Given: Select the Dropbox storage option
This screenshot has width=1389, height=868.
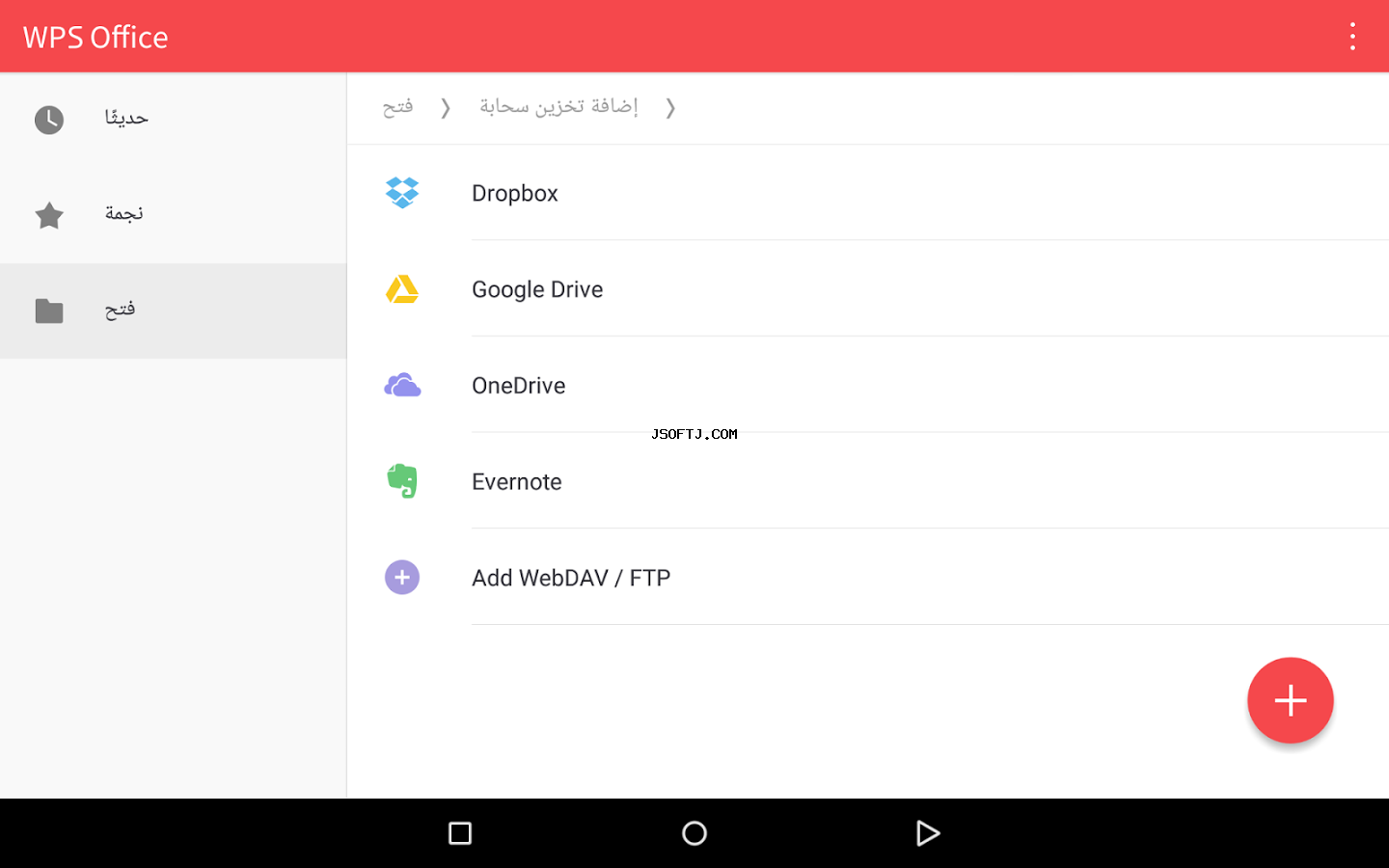Looking at the screenshot, I should point(868,193).
